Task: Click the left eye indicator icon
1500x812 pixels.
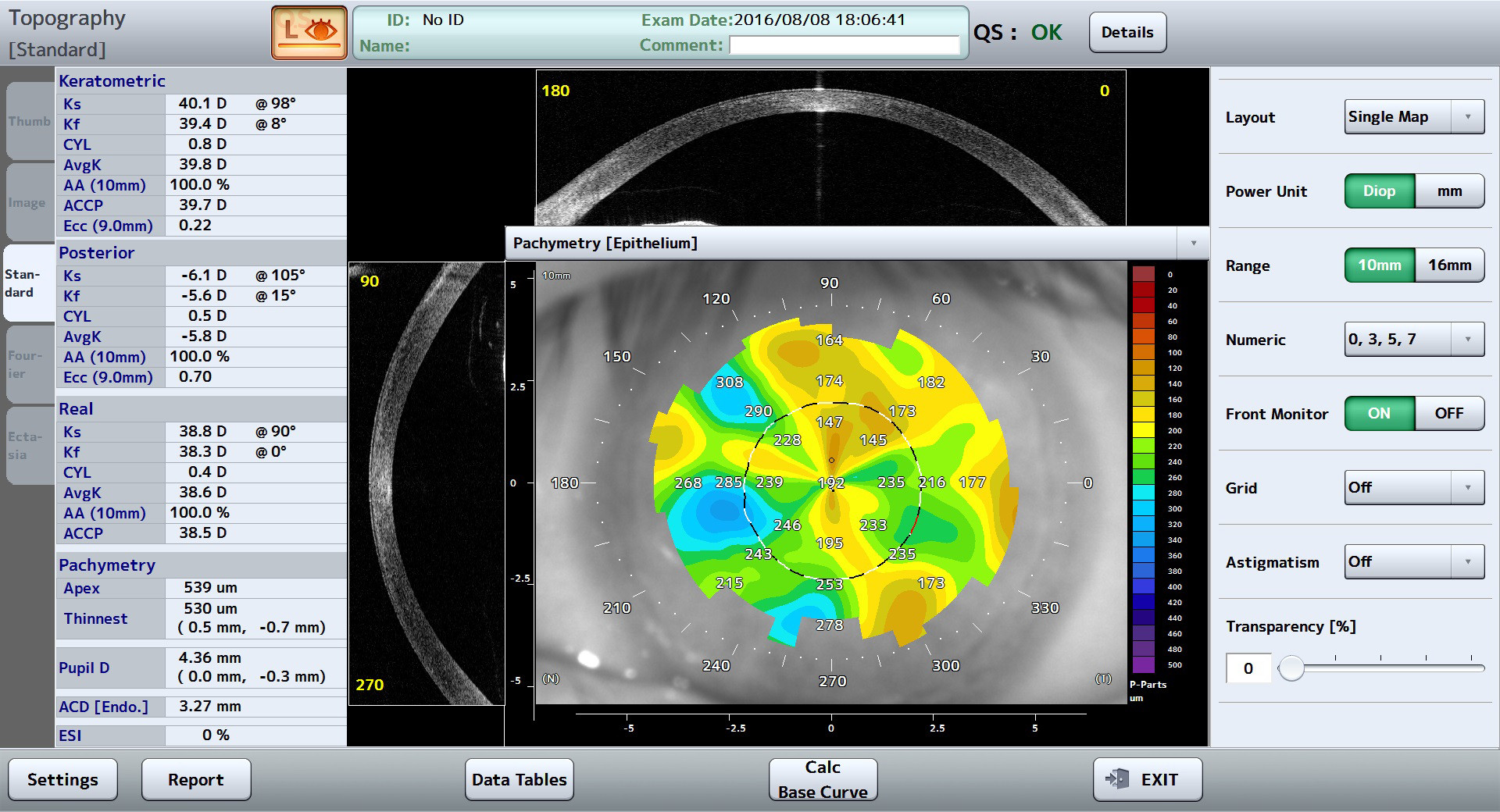Action: [x=309, y=32]
